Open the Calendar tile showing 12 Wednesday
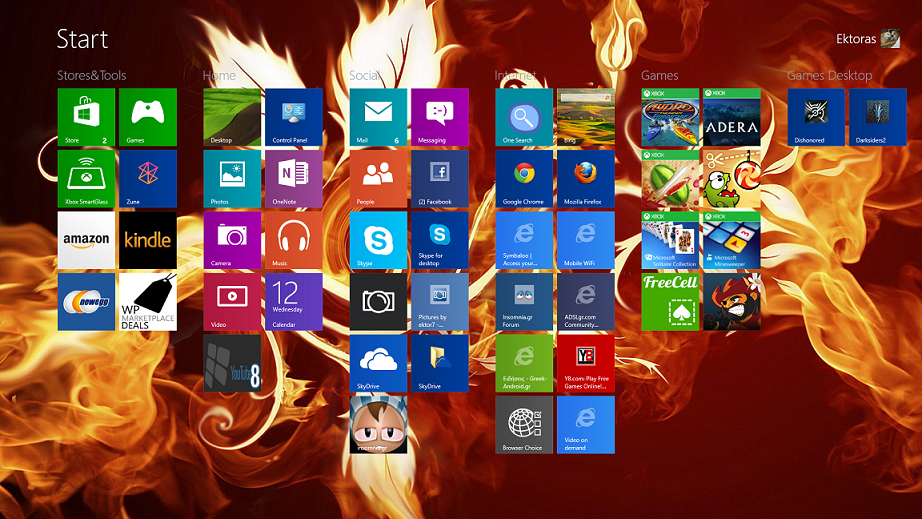The height and width of the screenshot is (519, 922). click(293, 302)
